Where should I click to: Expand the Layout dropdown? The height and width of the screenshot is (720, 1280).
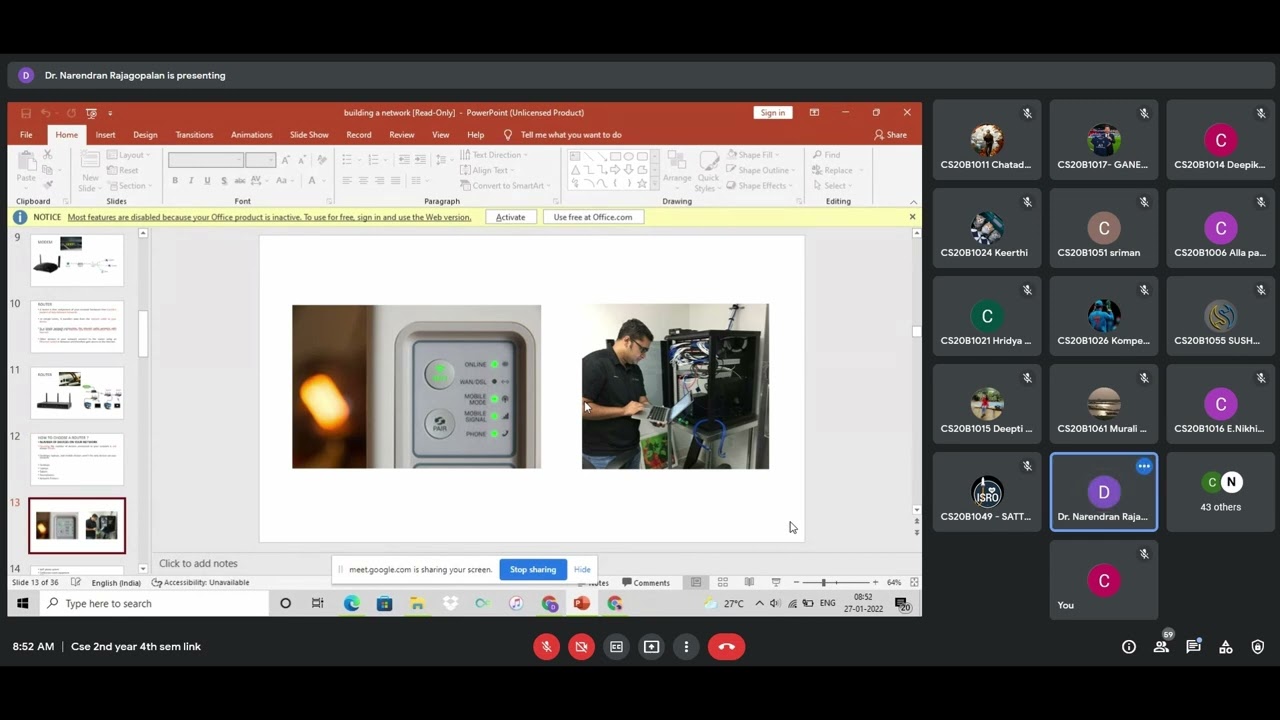[x=128, y=155]
